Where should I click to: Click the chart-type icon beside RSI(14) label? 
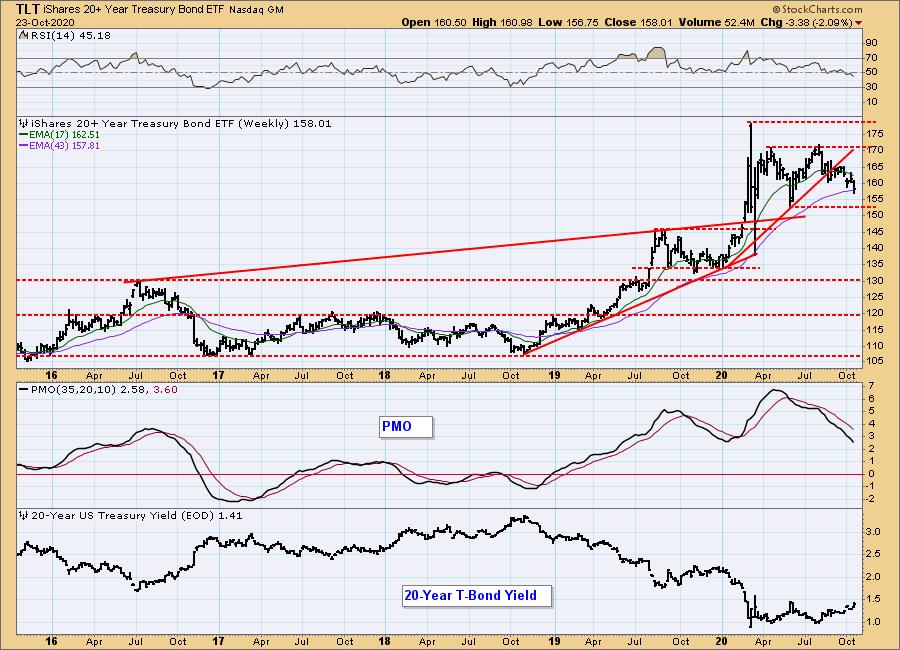tap(23, 36)
